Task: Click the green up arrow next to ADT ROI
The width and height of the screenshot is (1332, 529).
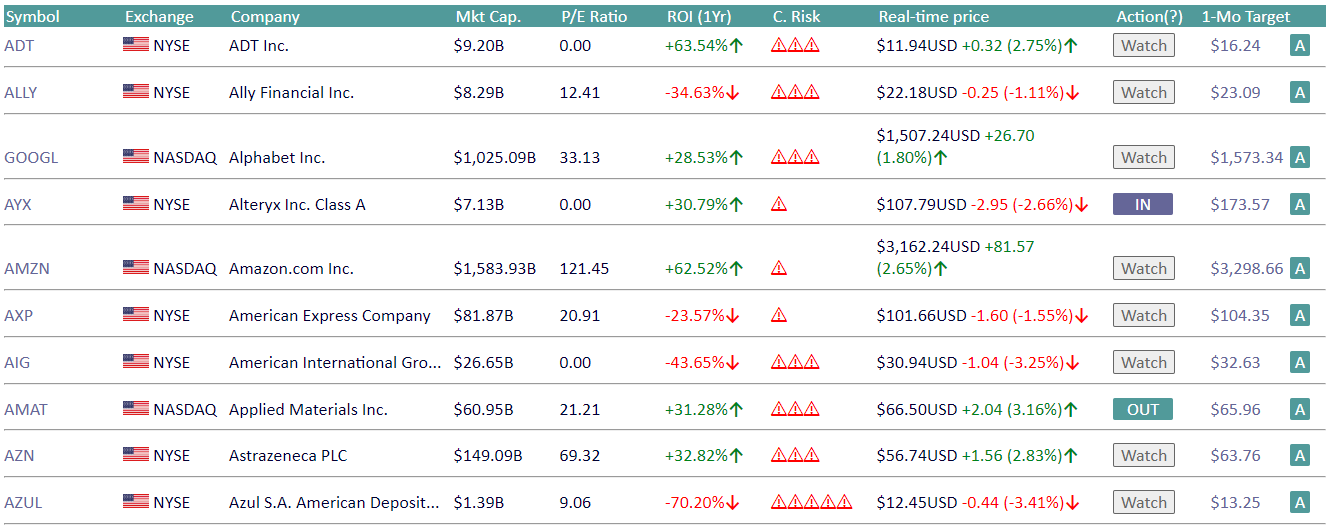Action: pyautogui.click(x=736, y=45)
